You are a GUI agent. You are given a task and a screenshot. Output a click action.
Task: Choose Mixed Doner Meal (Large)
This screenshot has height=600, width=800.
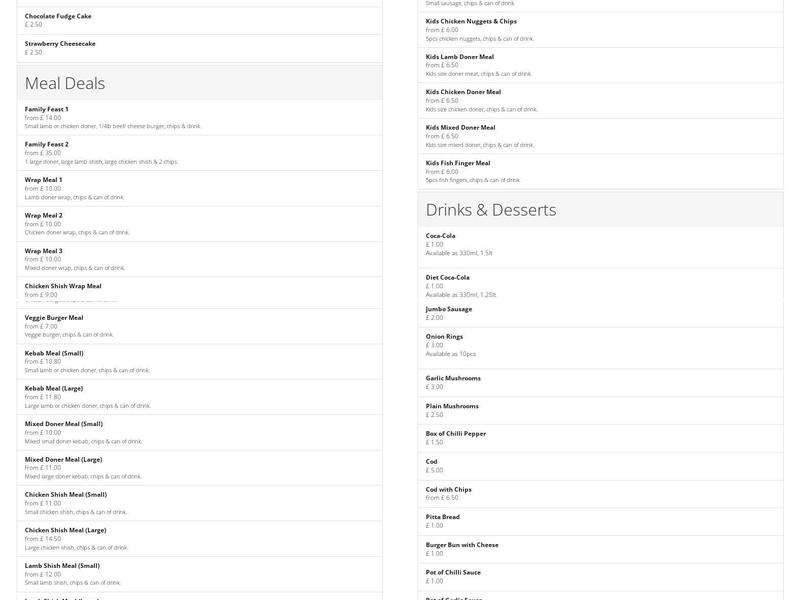tap(63, 459)
